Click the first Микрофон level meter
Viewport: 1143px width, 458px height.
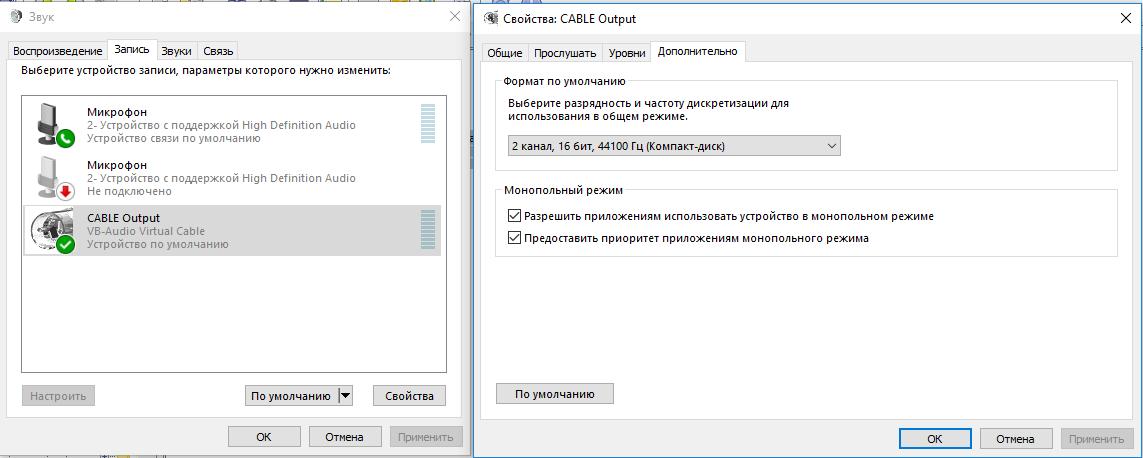pos(428,124)
